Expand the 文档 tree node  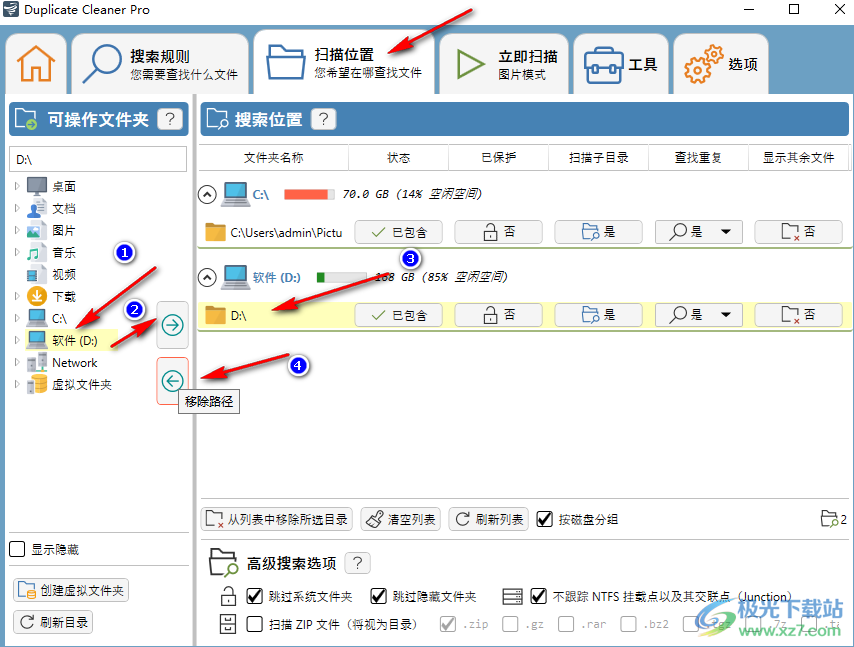click(17, 209)
